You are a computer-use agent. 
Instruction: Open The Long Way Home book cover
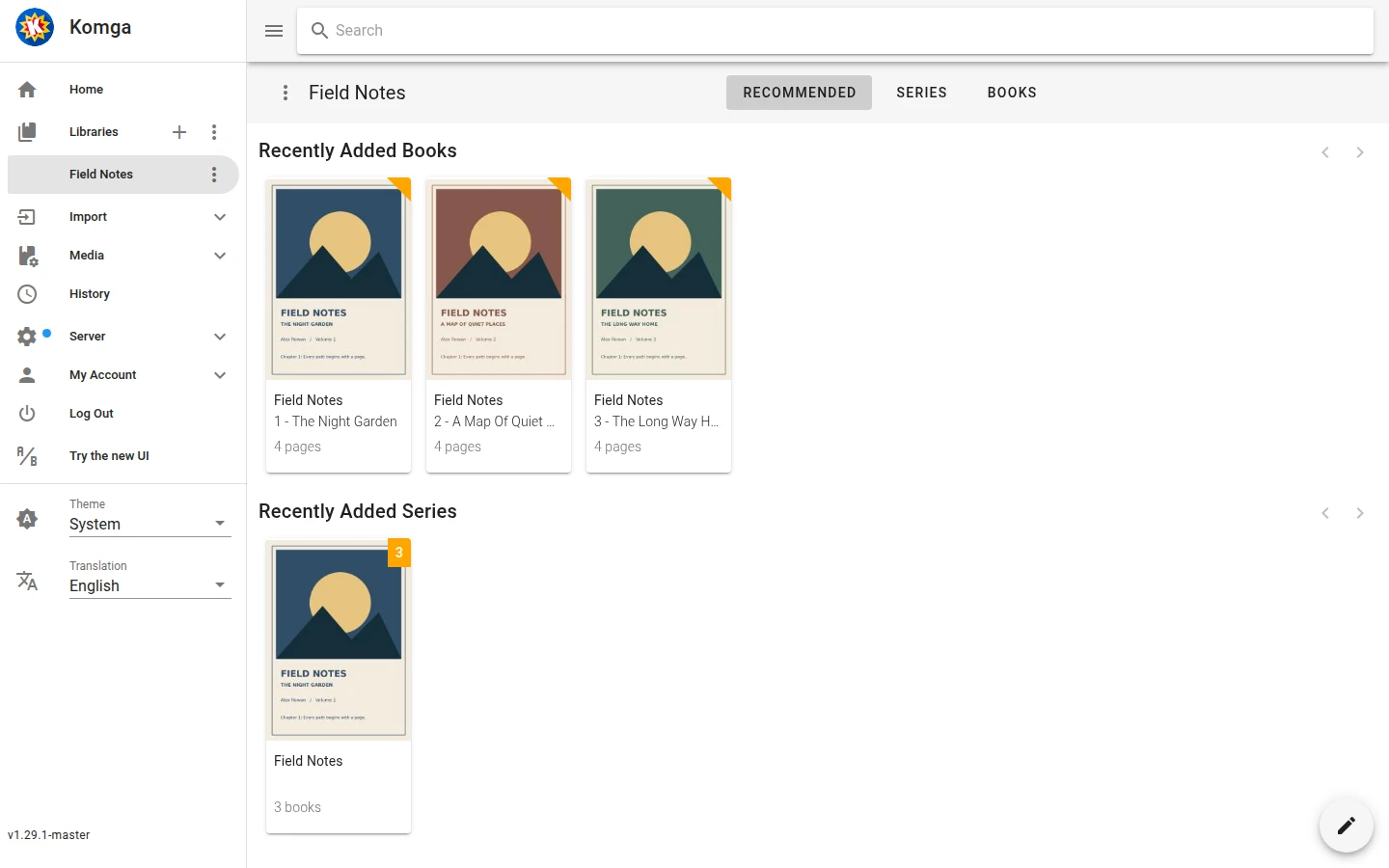pyautogui.click(x=659, y=279)
